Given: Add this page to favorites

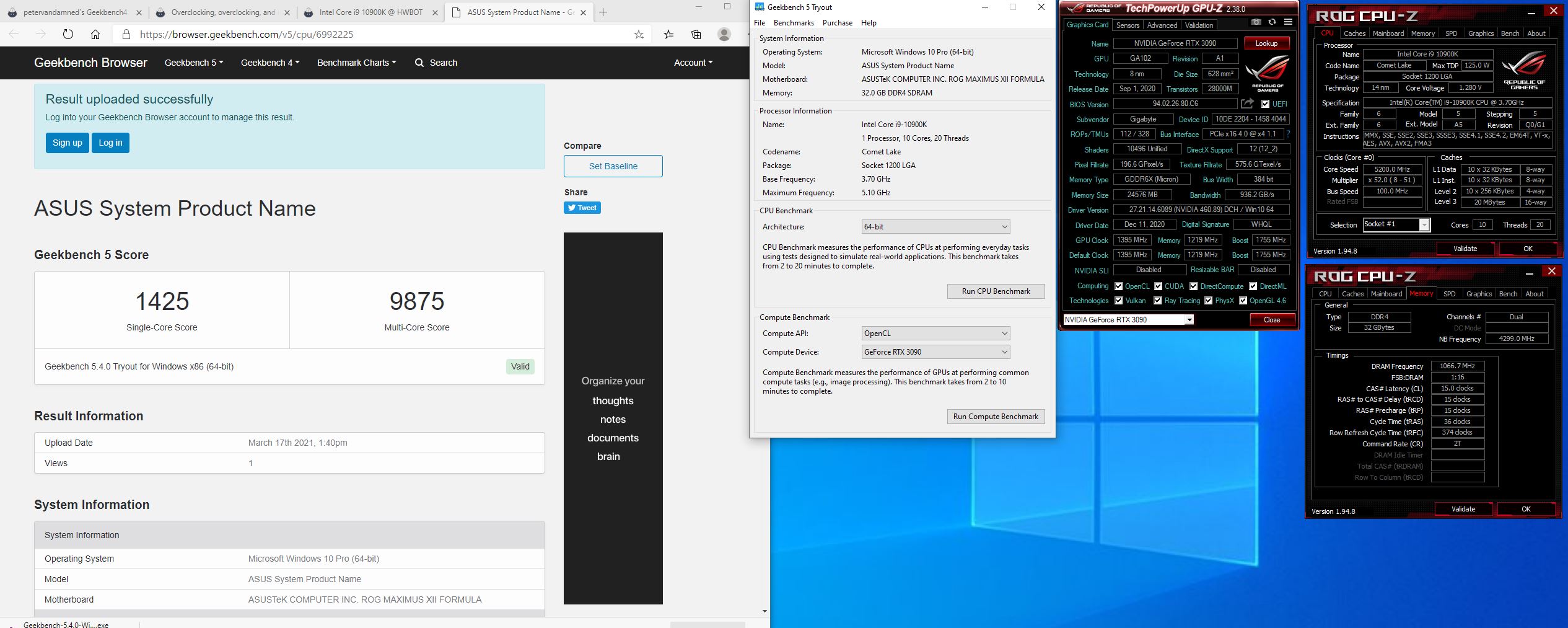Looking at the screenshot, I should pyautogui.click(x=639, y=35).
